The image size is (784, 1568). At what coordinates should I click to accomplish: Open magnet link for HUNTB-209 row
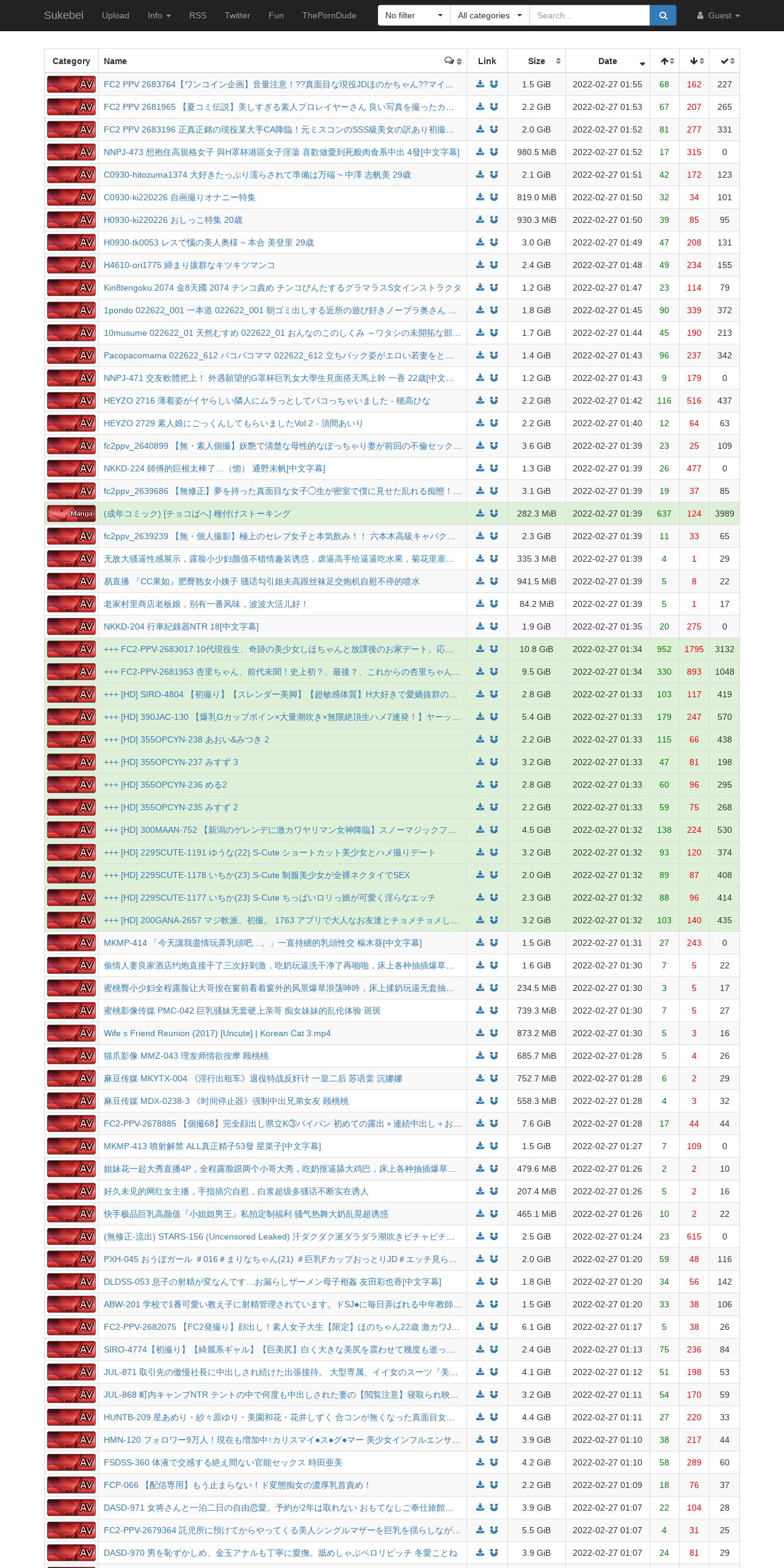(494, 1417)
